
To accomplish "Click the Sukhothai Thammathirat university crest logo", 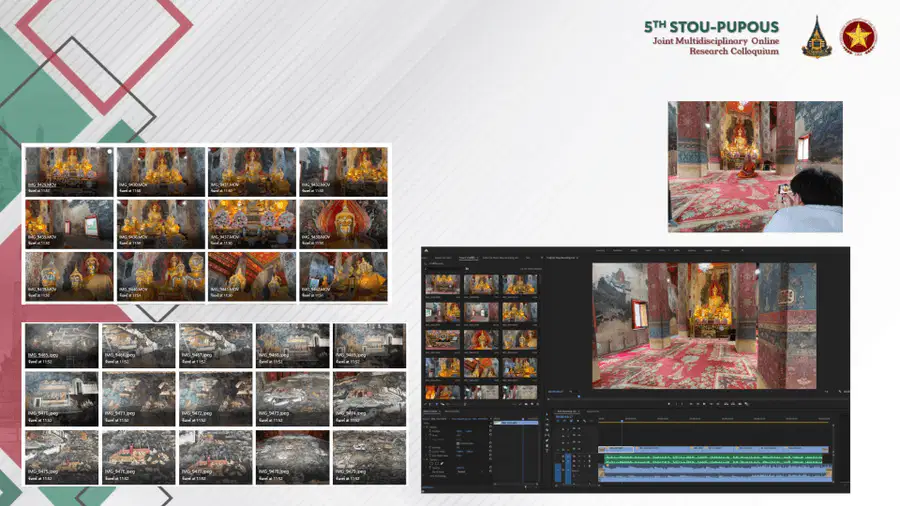I will click(816, 37).
